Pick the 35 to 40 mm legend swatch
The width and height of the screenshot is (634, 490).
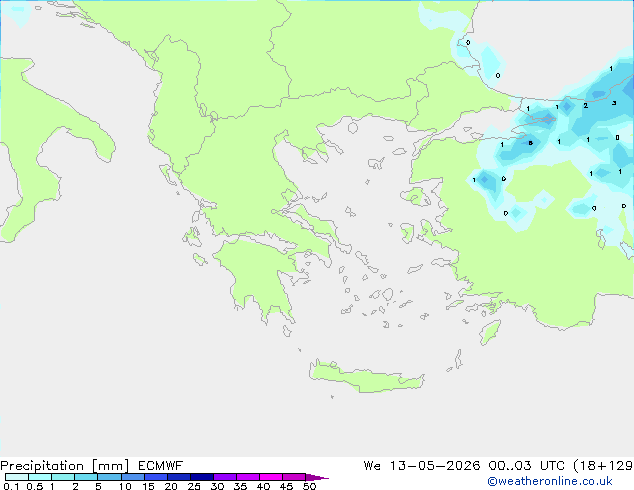247,477
